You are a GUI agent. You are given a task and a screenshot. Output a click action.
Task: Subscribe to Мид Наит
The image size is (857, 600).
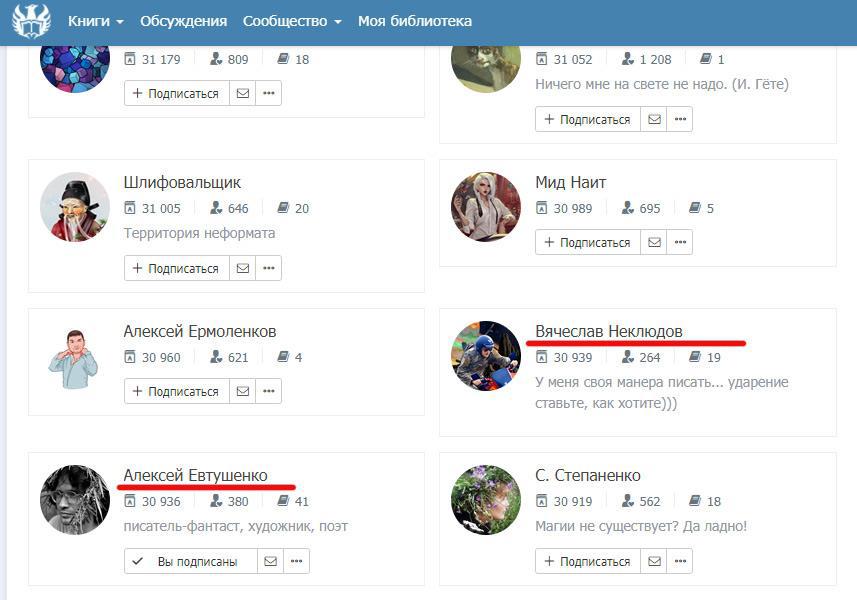pos(588,242)
